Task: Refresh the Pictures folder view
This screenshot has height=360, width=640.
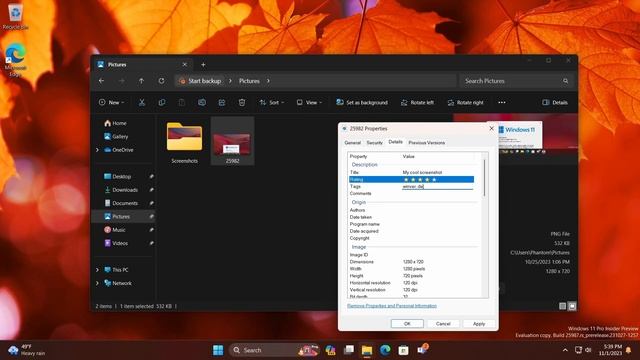Action: pyautogui.click(x=161, y=81)
